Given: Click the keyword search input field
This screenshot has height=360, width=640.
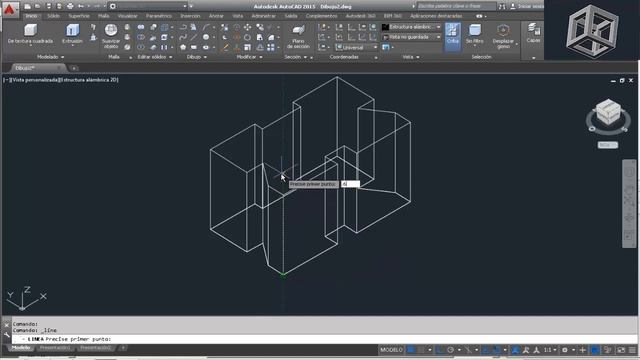Looking at the screenshot, I should (456, 6).
